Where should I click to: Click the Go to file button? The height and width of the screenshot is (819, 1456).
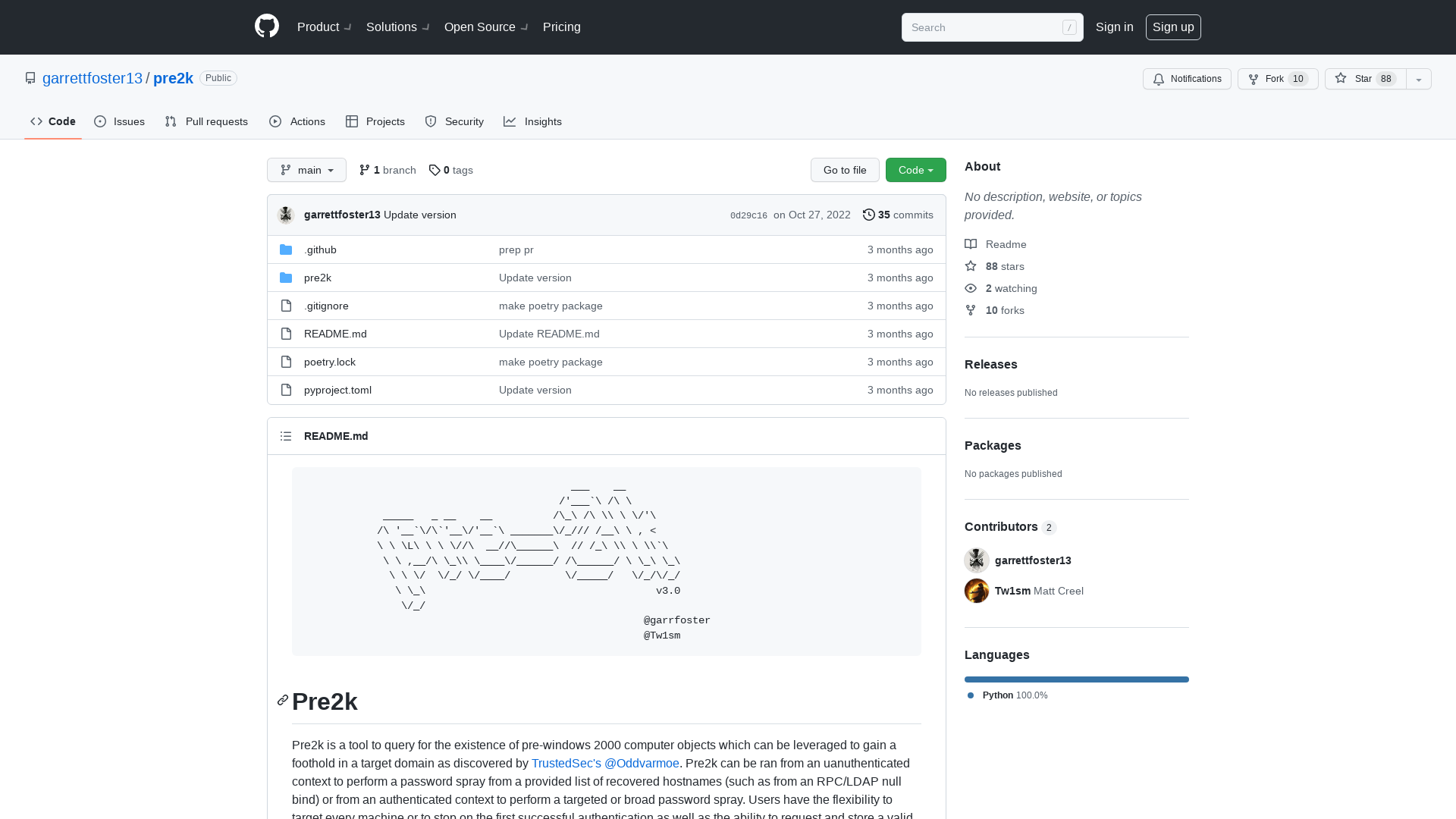click(x=845, y=170)
